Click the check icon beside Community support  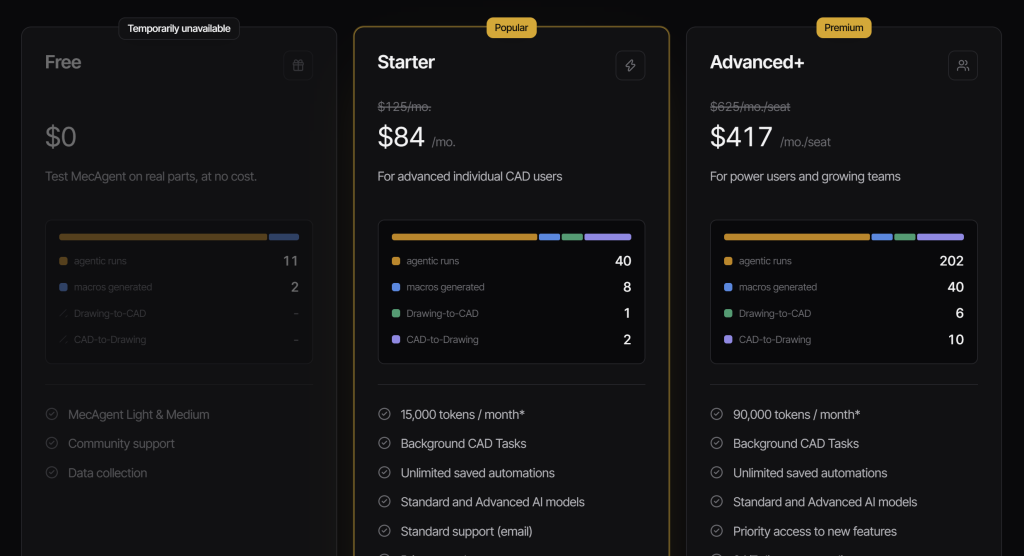coord(52,443)
